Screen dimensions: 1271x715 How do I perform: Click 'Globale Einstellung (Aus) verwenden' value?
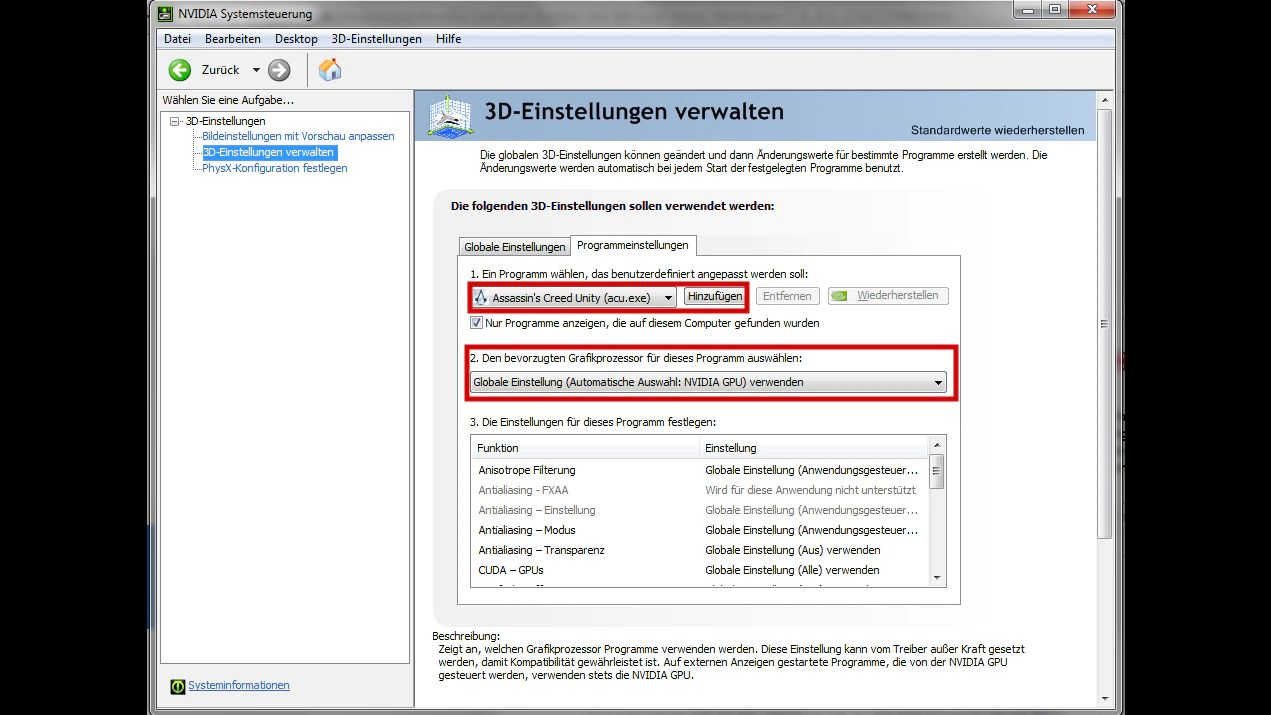tap(793, 550)
